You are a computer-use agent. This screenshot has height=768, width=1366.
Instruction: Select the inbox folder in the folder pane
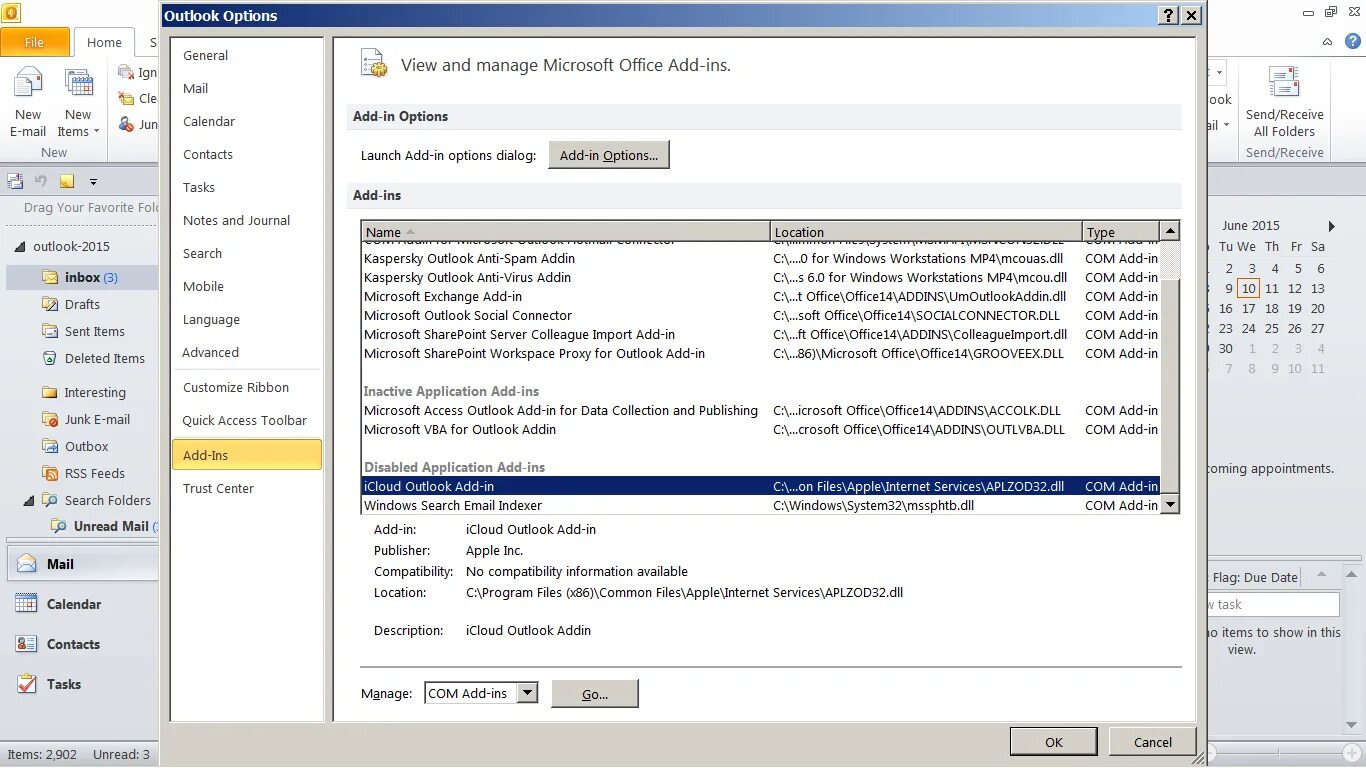pos(82,277)
